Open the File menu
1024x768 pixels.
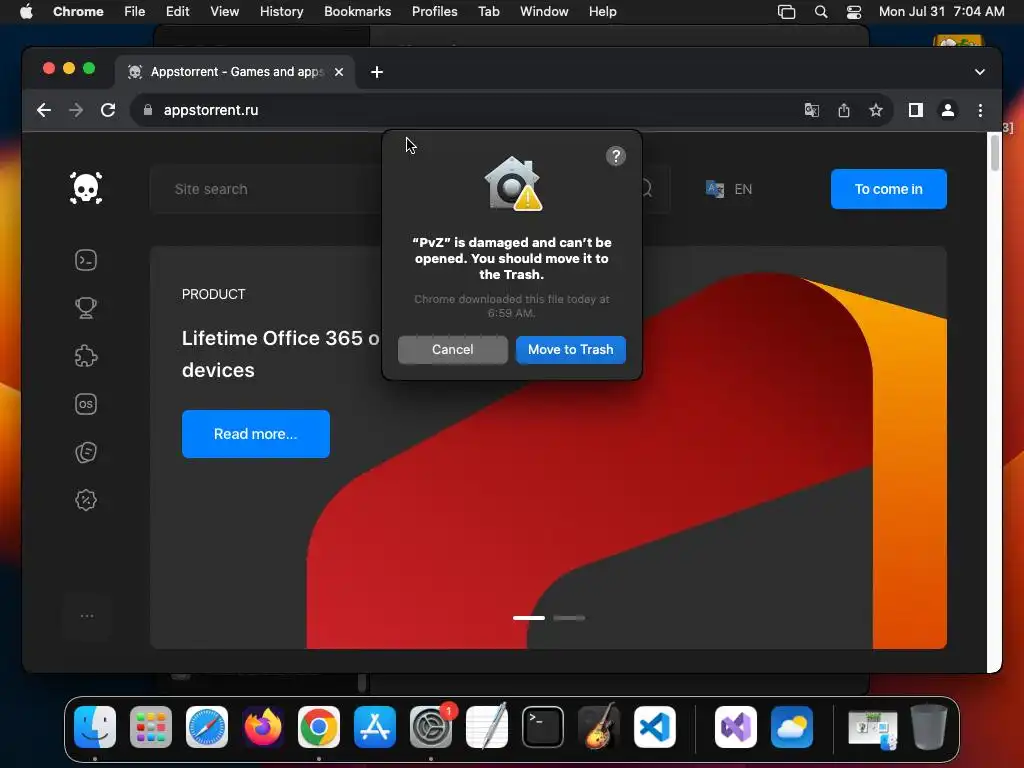pos(135,11)
